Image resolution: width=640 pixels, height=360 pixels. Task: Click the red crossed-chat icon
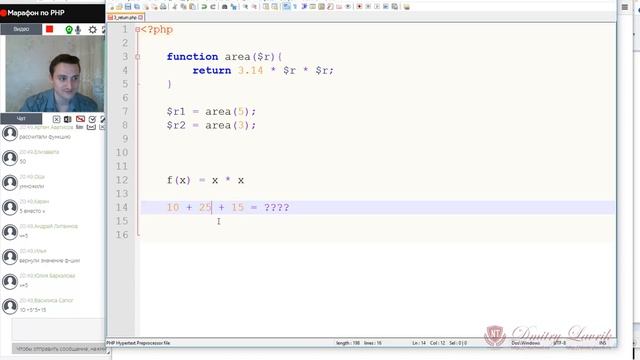[x=80, y=119]
